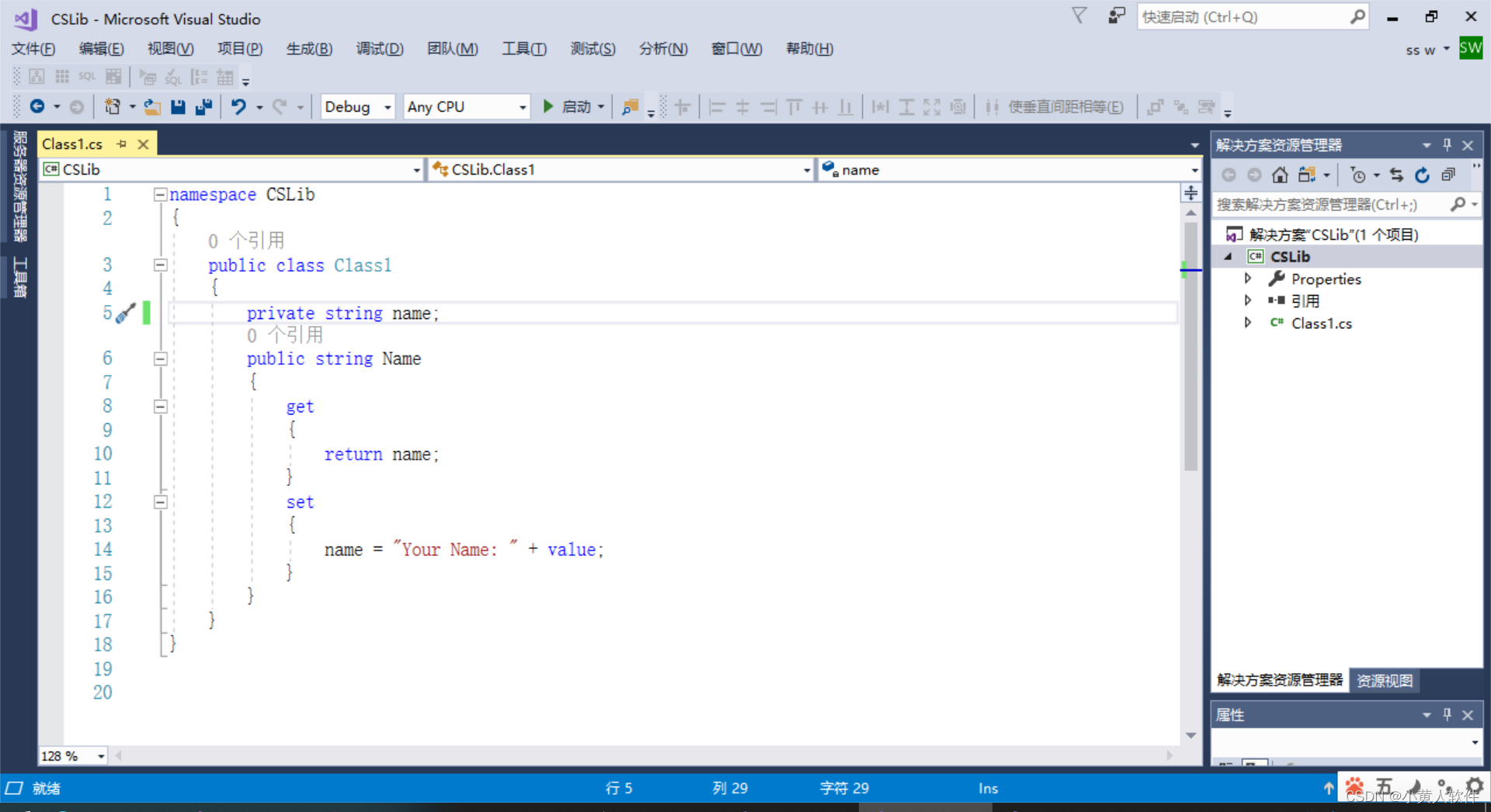Click the New Project icon
The width and height of the screenshot is (1491, 812).
pos(113,106)
